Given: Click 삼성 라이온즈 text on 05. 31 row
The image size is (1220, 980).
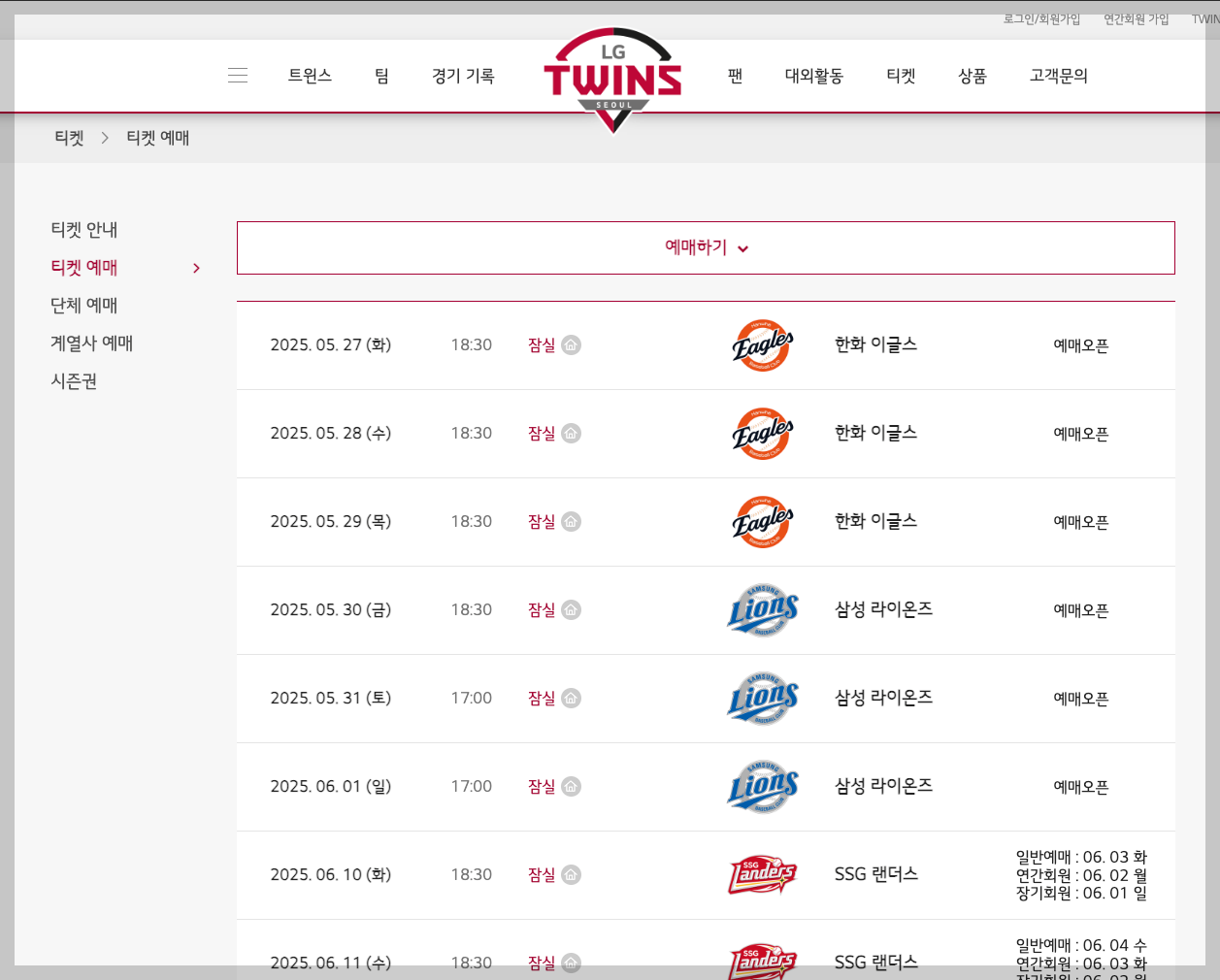Looking at the screenshot, I should pyautogui.click(x=883, y=698).
